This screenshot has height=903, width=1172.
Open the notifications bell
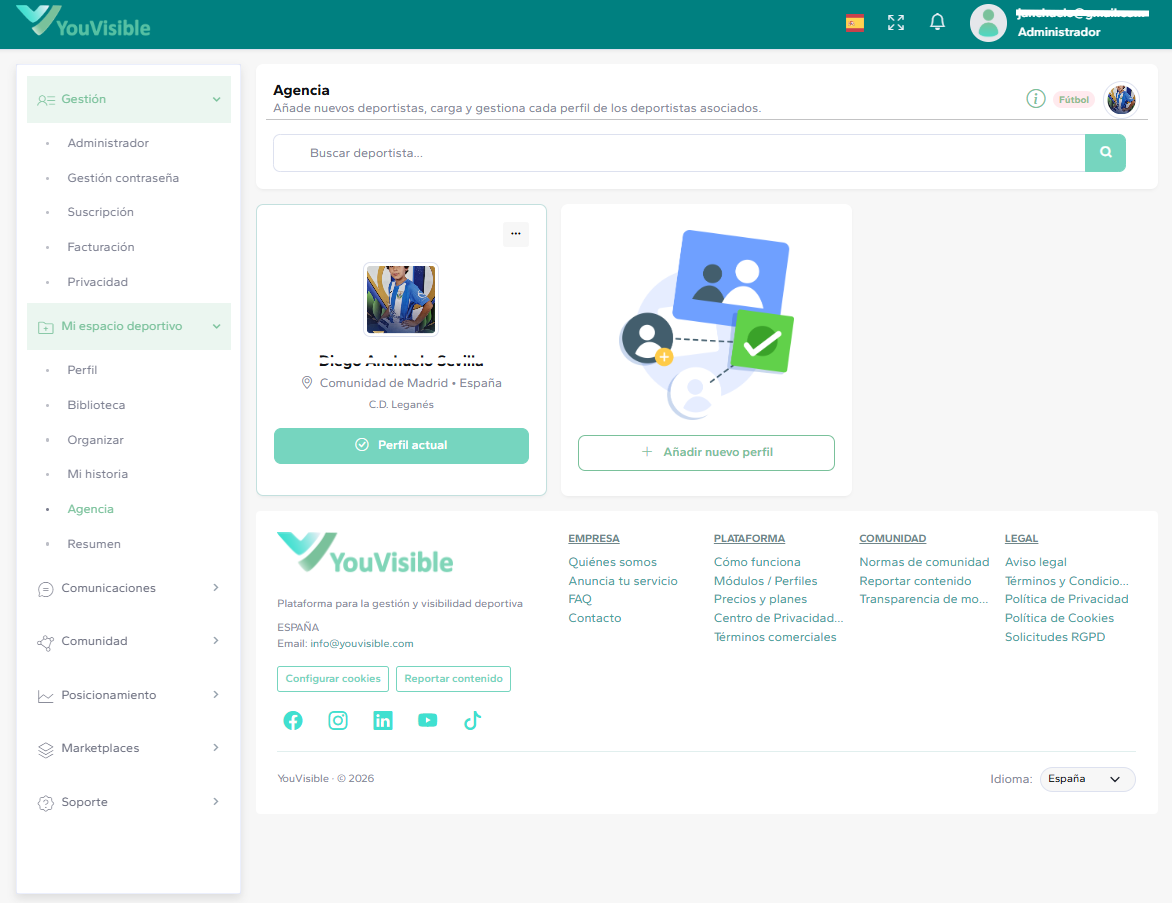[x=937, y=23]
